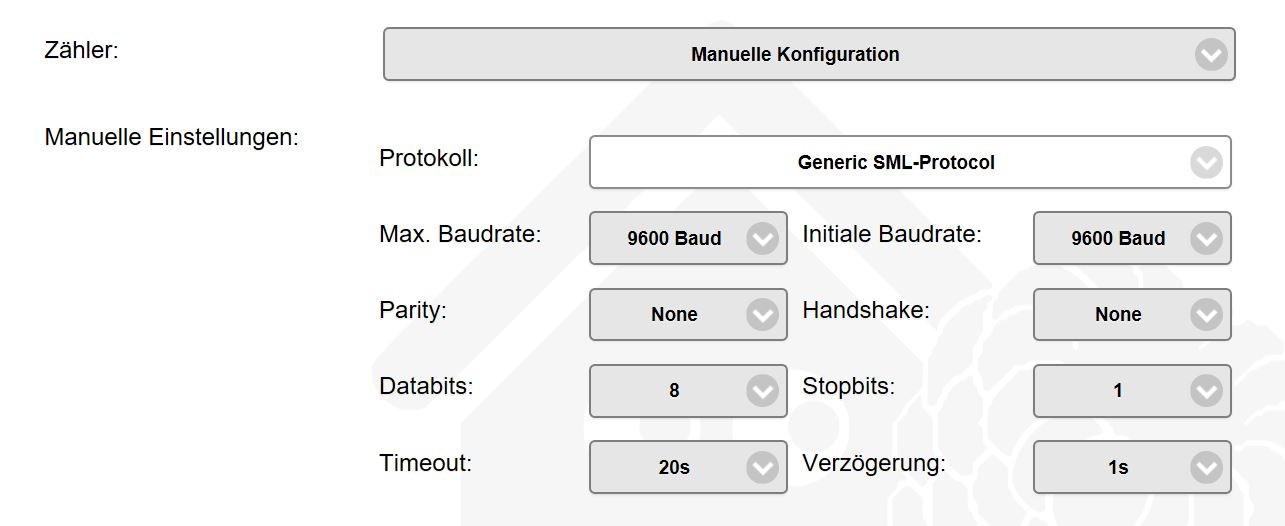Click the Max. Baudrate chevron arrow icon
This screenshot has height=526, width=1285.
pyautogui.click(x=762, y=239)
